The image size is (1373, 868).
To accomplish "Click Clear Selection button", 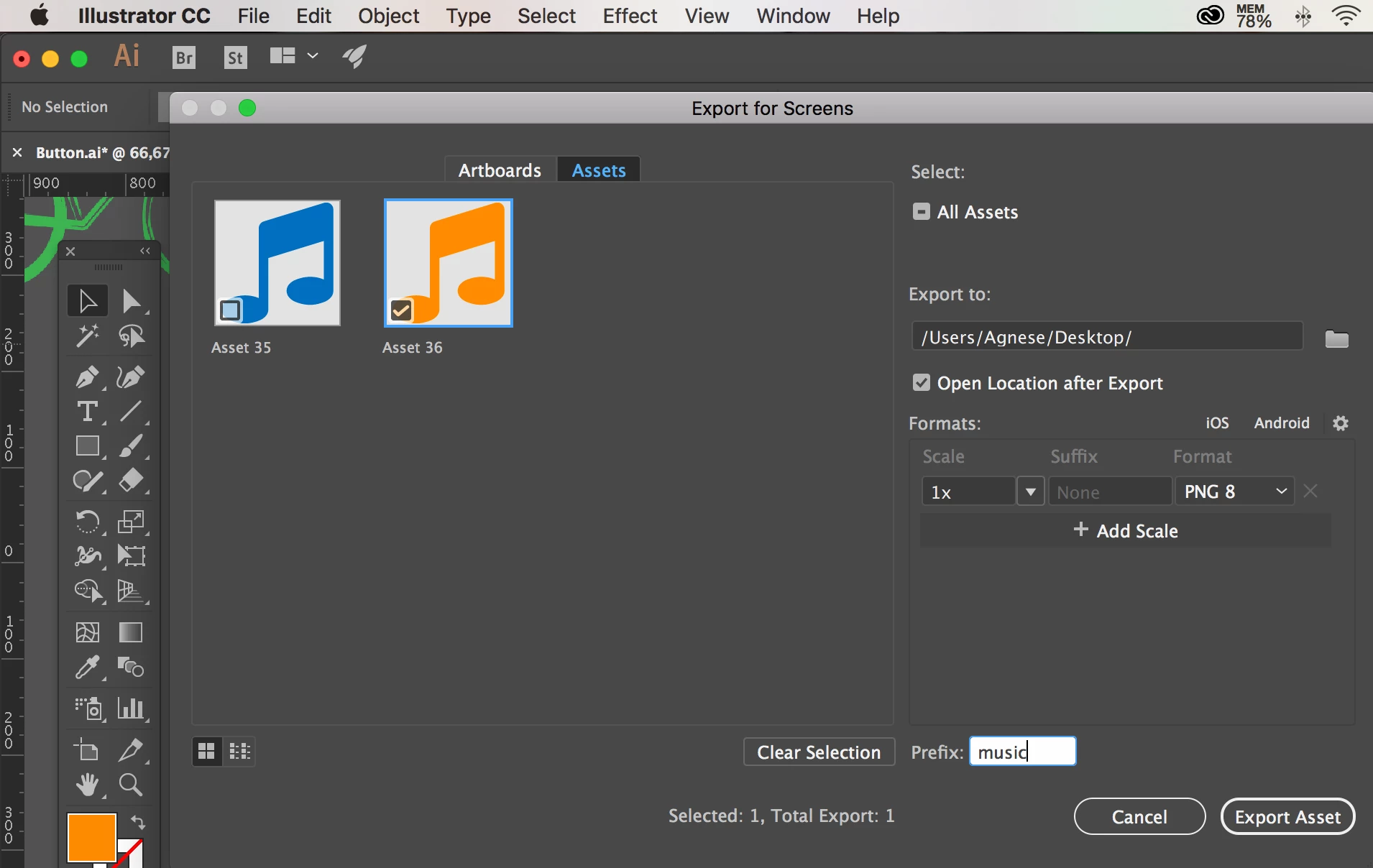I will [819, 752].
